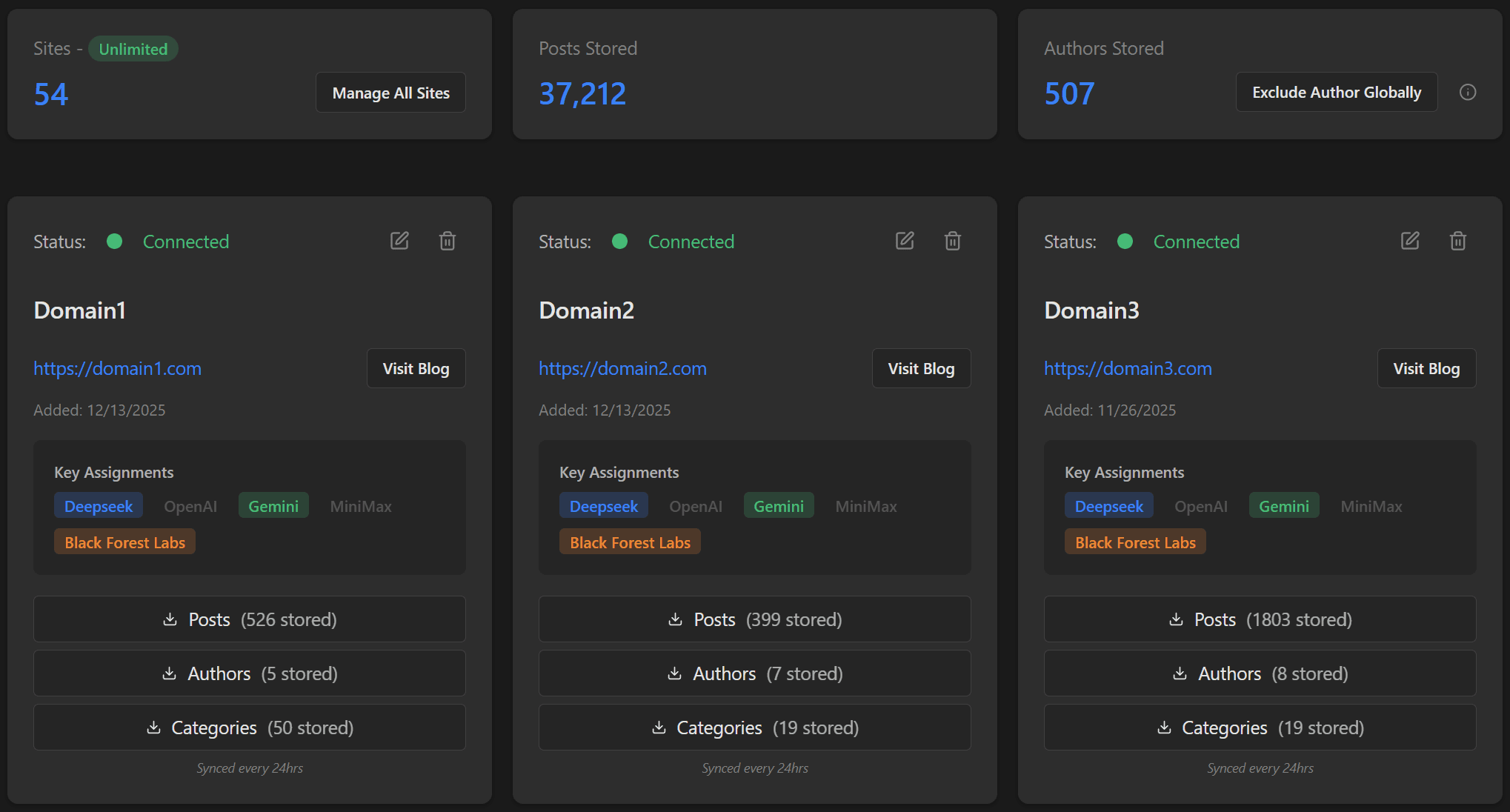Edit the Domain2 site details
This screenshot has height=812, width=1510.
(x=905, y=241)
